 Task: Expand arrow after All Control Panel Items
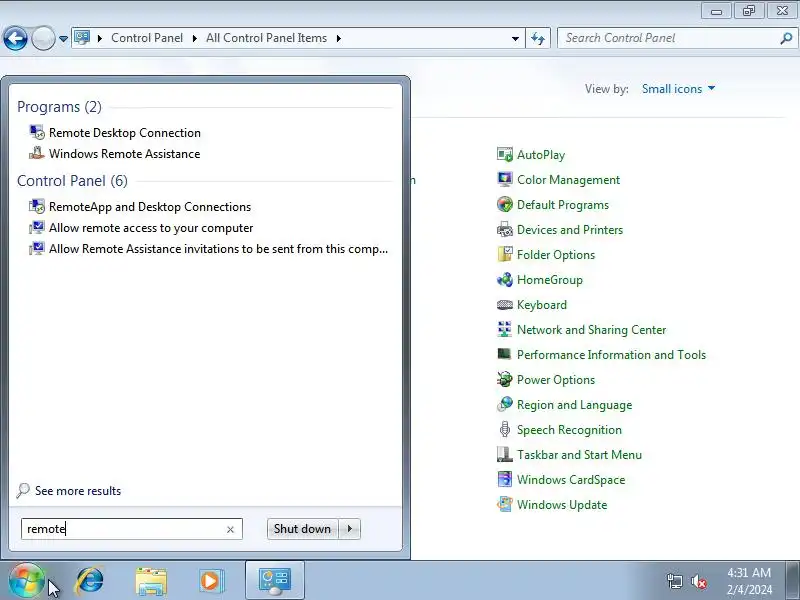[338, 38]
